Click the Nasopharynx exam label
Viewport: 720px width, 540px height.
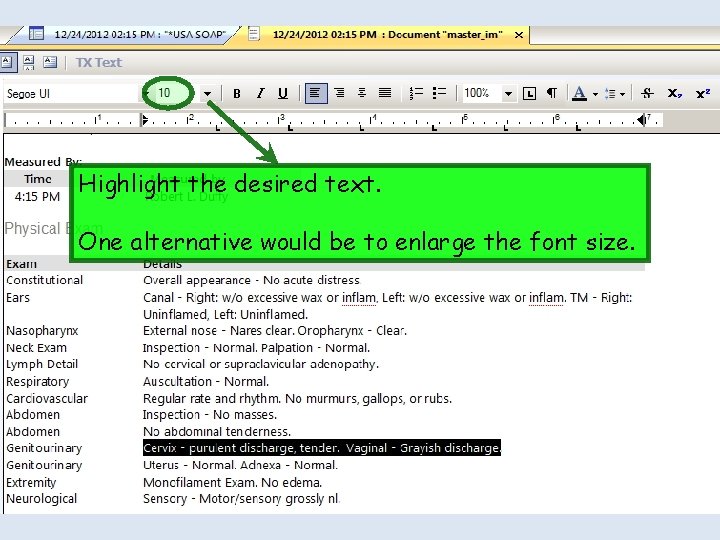pos(42,331)
